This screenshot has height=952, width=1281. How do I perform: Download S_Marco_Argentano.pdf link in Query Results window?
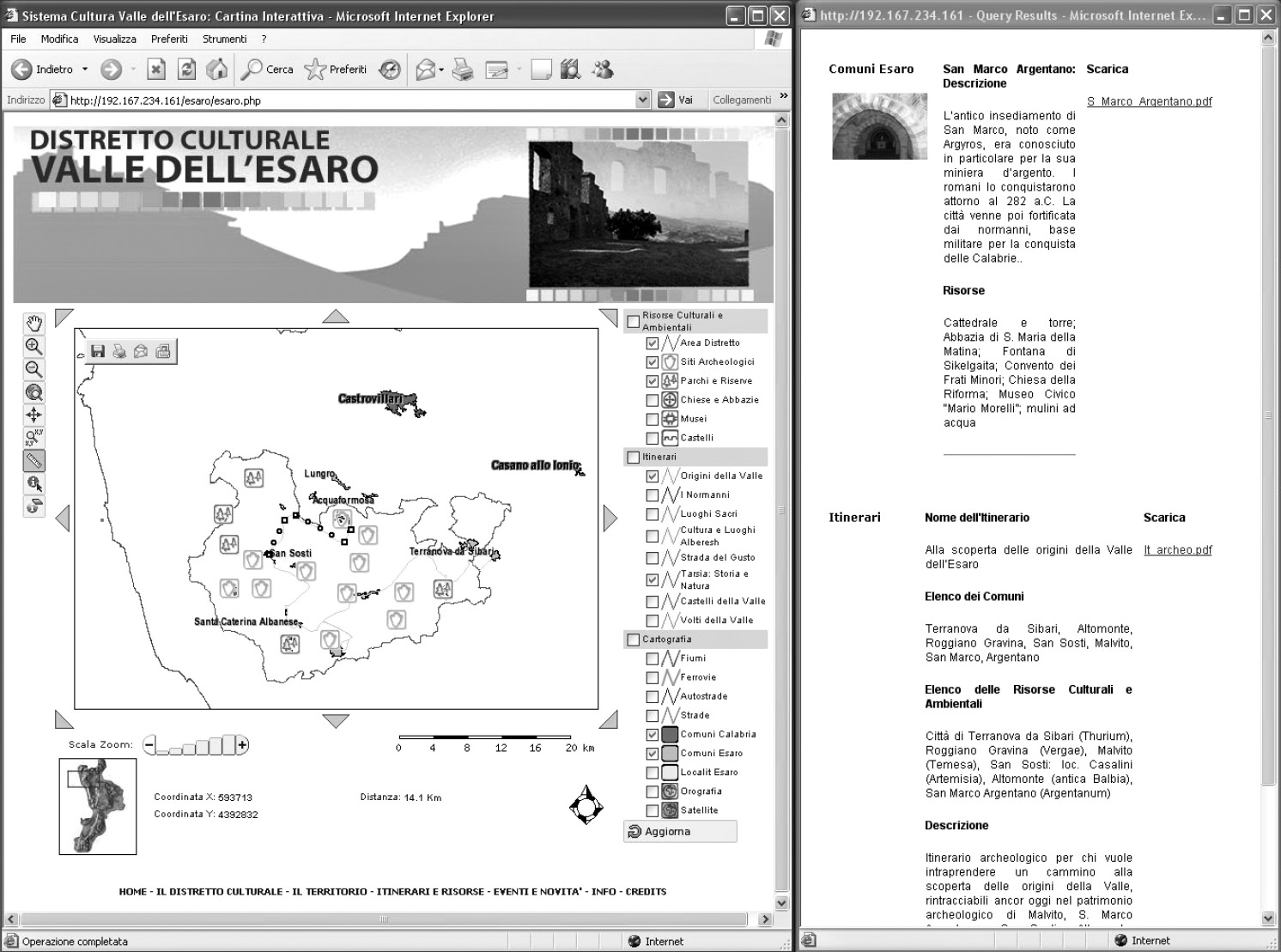tap(1149, 101)
